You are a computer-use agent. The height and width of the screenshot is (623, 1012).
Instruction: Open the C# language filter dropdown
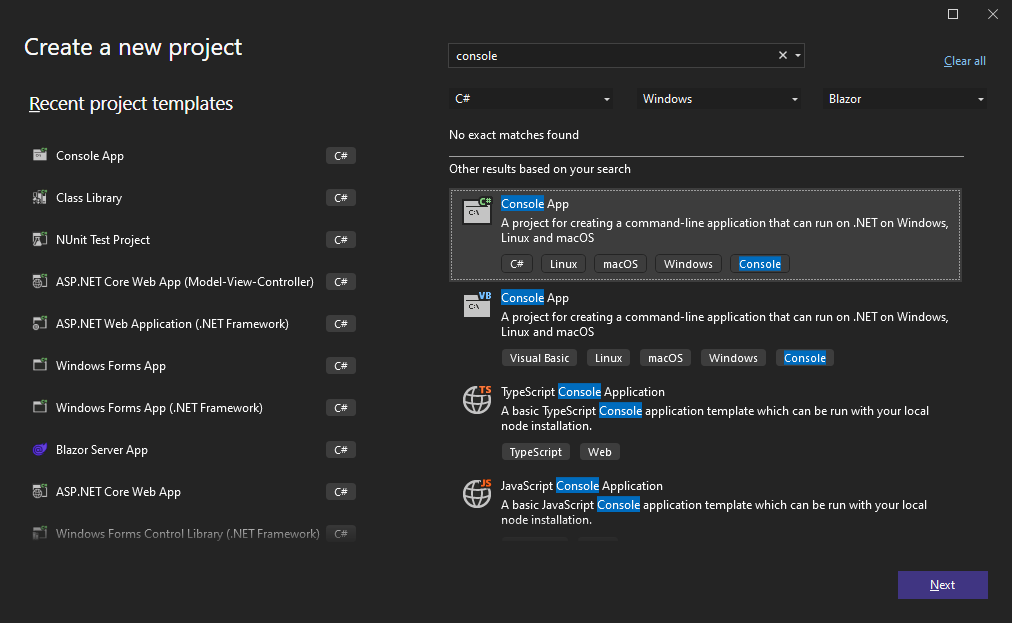coord(531,98)
